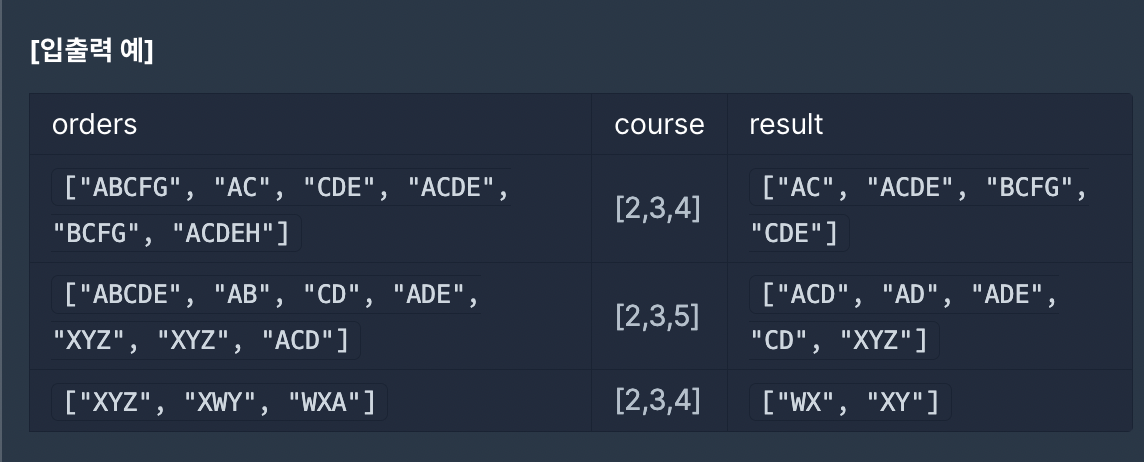The image size is (1144, 462).
Task: Click the blank space right of ["WX", "XY"]
Action: click(1042, 401)
